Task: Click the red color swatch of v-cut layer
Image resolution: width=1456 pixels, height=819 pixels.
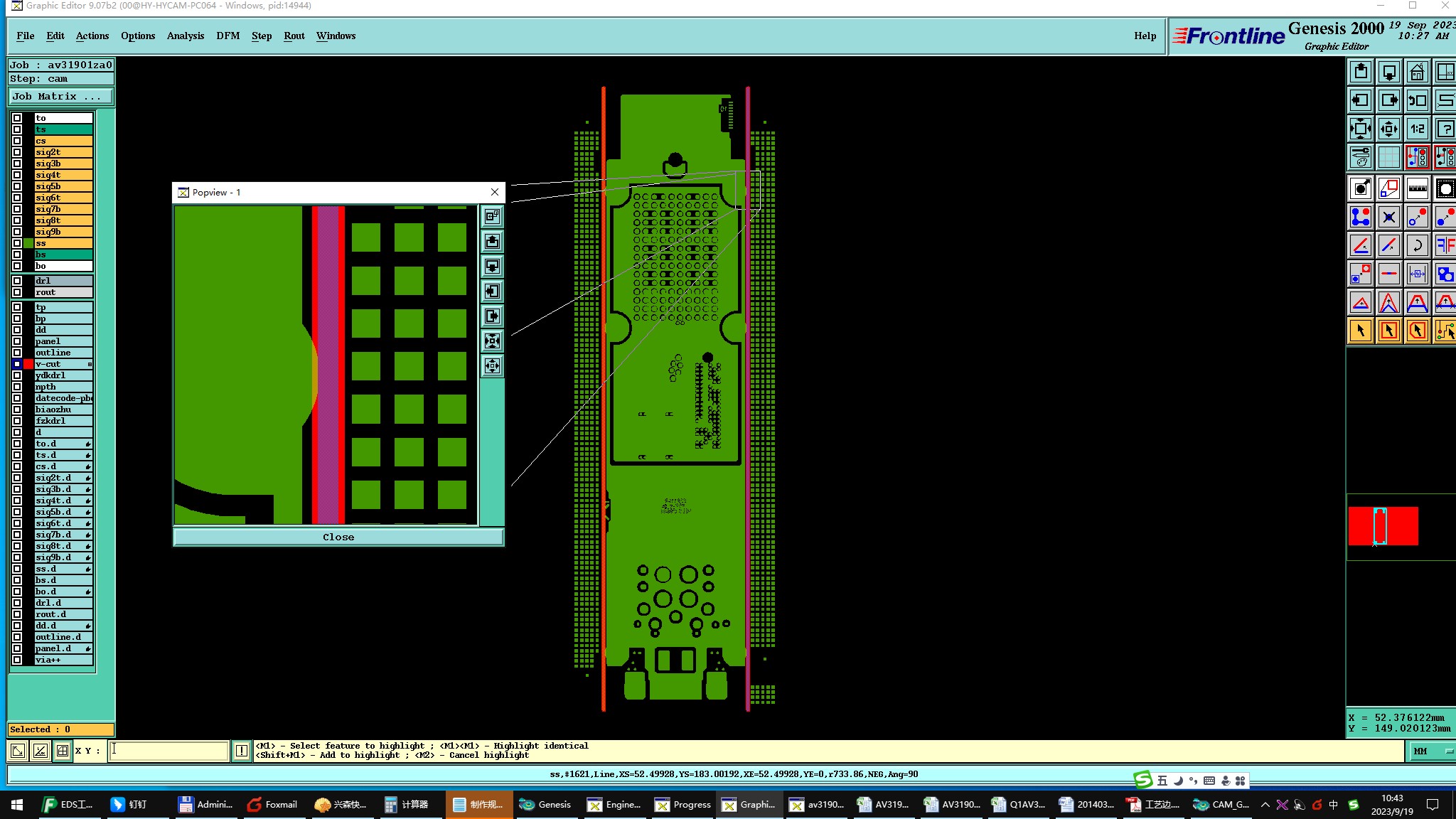Action: [x=28, y=364]
